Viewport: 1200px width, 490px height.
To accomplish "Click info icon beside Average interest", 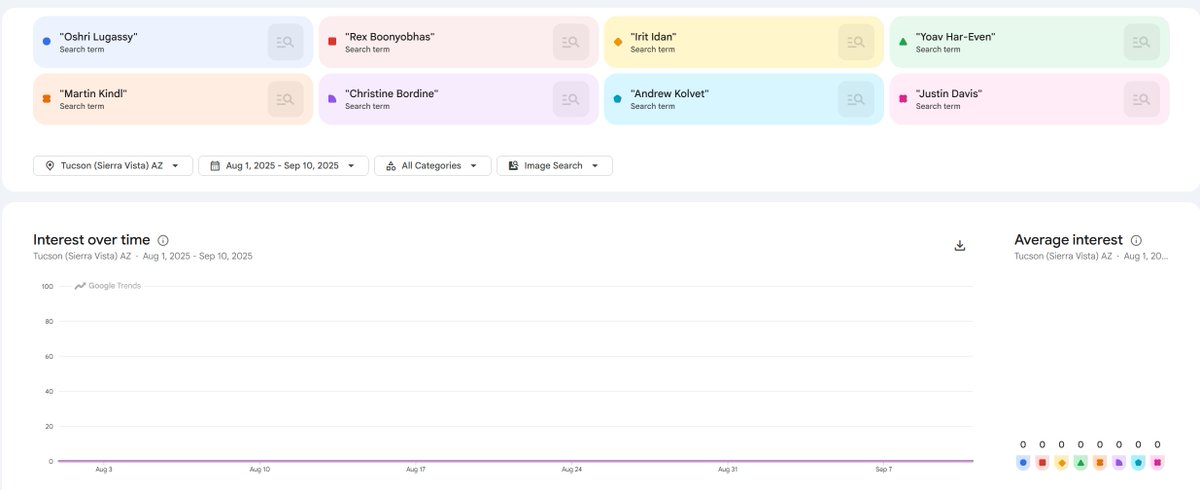I will coord(1136,240).
